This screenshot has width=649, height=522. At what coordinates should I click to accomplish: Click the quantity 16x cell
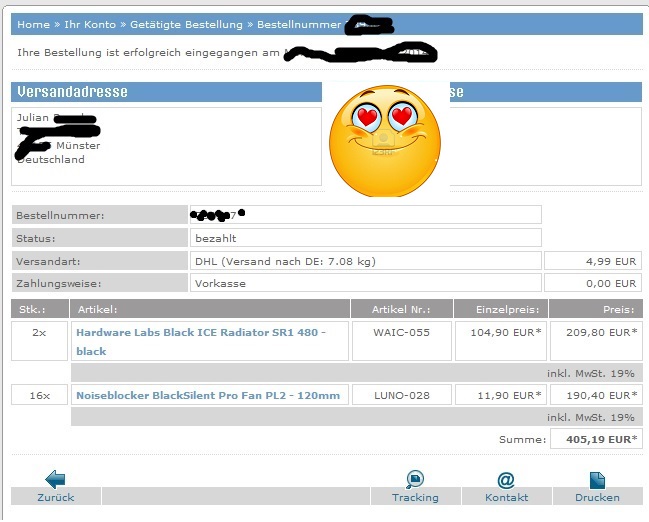39,395
